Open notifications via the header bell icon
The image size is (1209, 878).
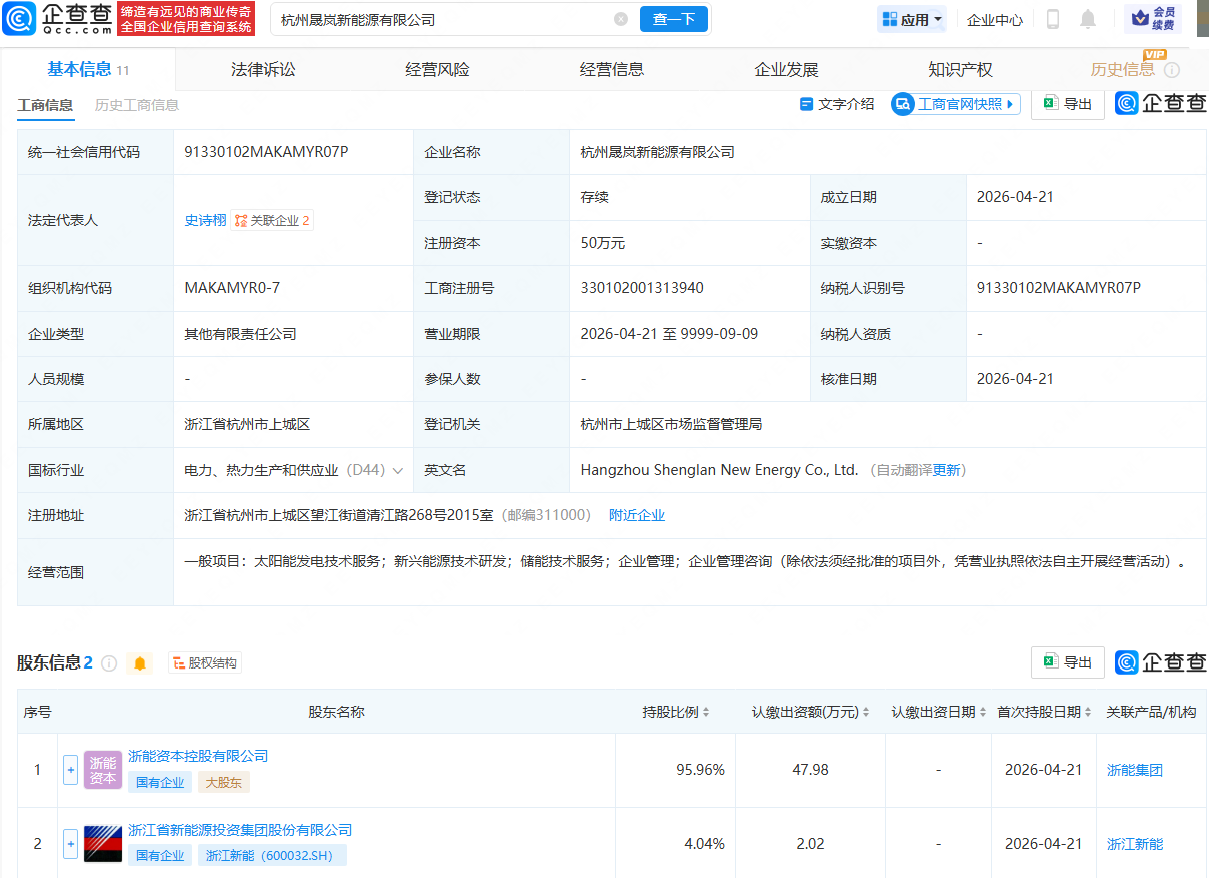[x=1088, y=18]
